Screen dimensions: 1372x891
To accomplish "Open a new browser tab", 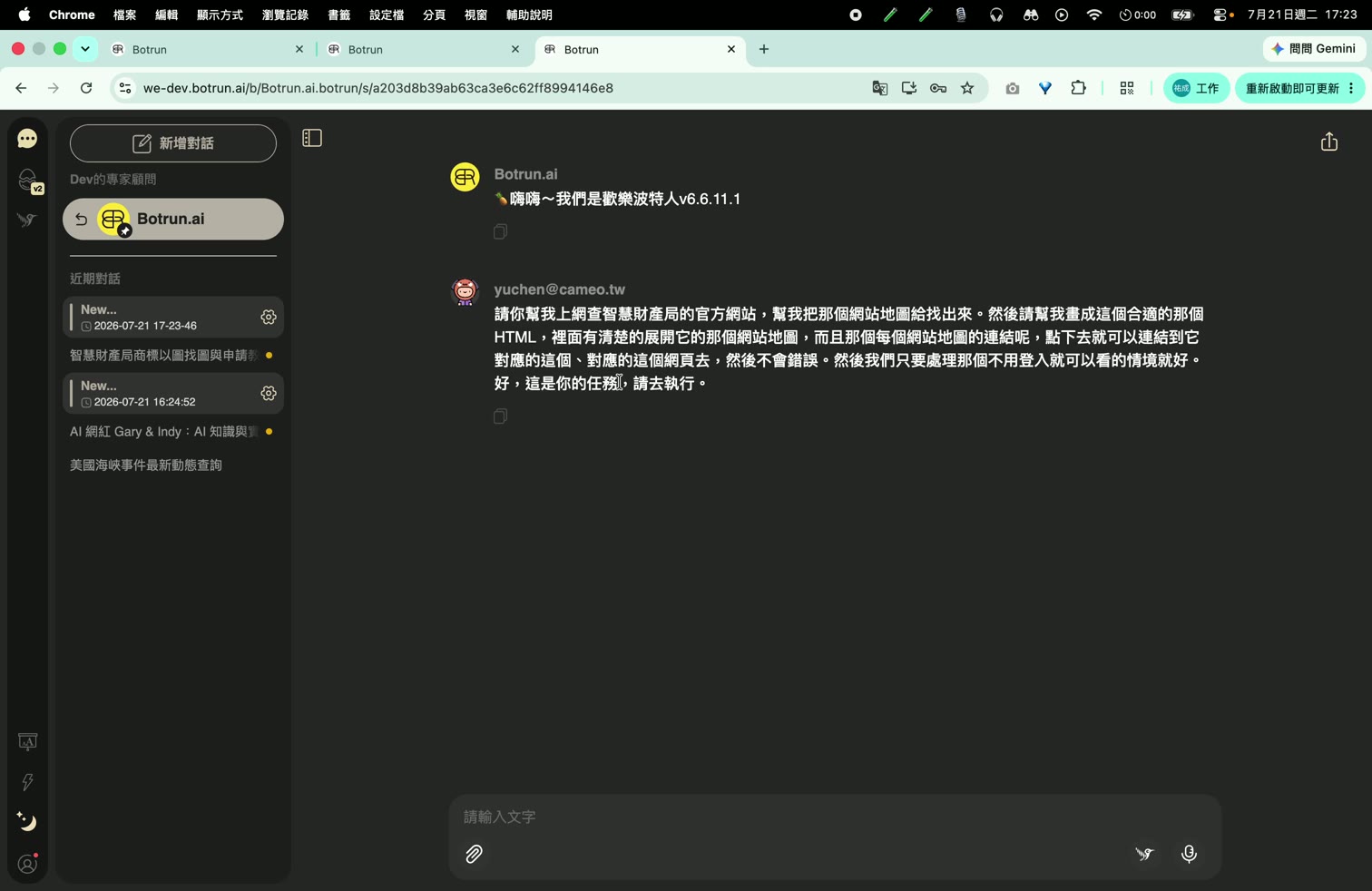I will (764, 49).
